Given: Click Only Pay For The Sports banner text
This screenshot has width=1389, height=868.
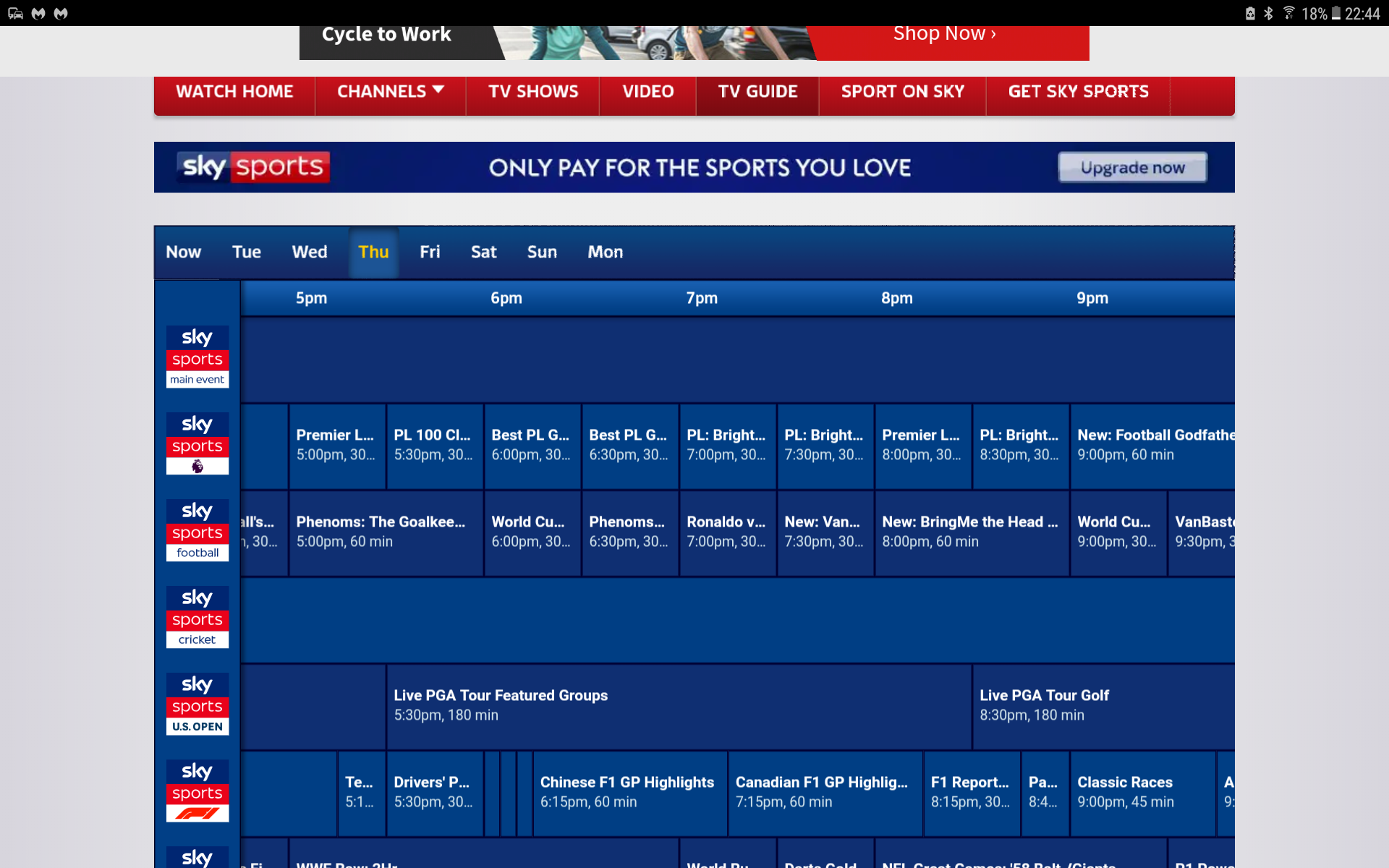Looking at the screenshot, I should coord(700,168).
